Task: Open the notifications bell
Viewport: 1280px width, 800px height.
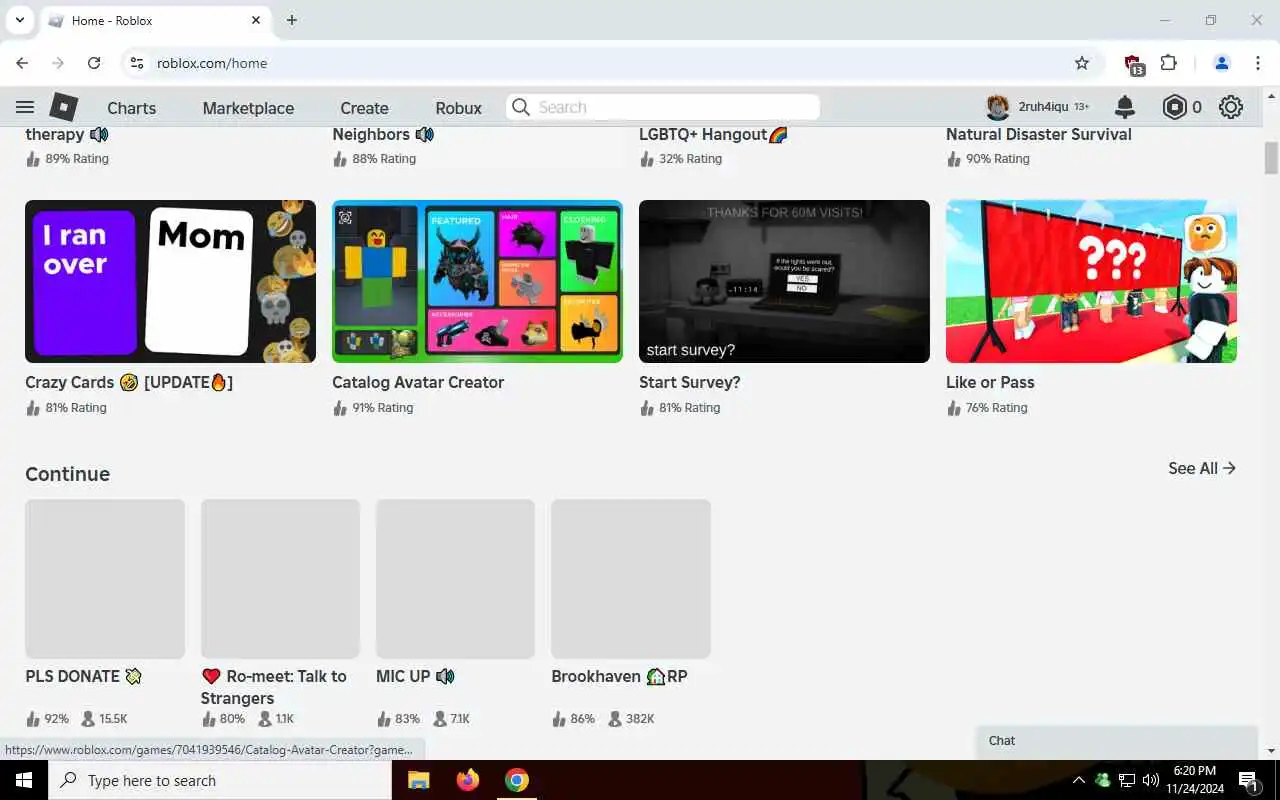Action: pyautogui.click(x=1125, y=107)
